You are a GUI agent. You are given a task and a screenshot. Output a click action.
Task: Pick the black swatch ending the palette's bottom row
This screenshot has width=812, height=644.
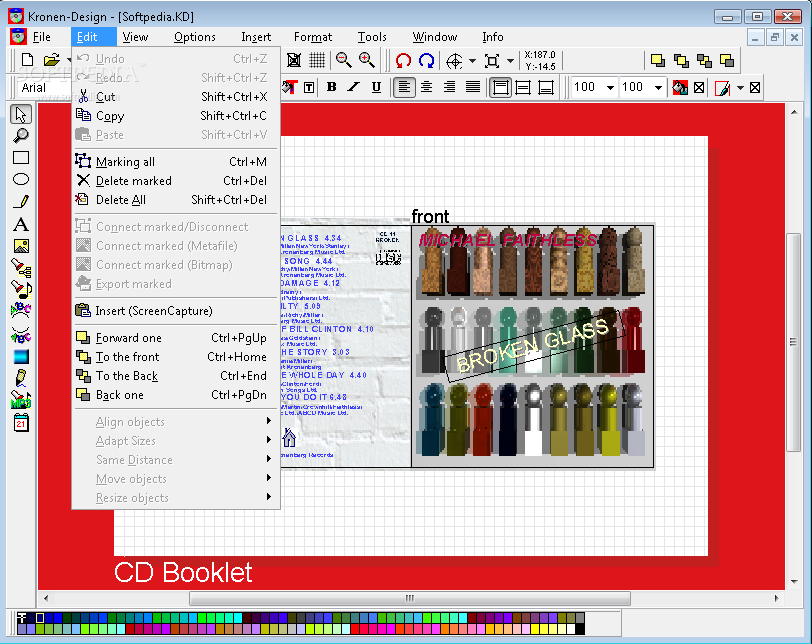click(x=580, y=629)
